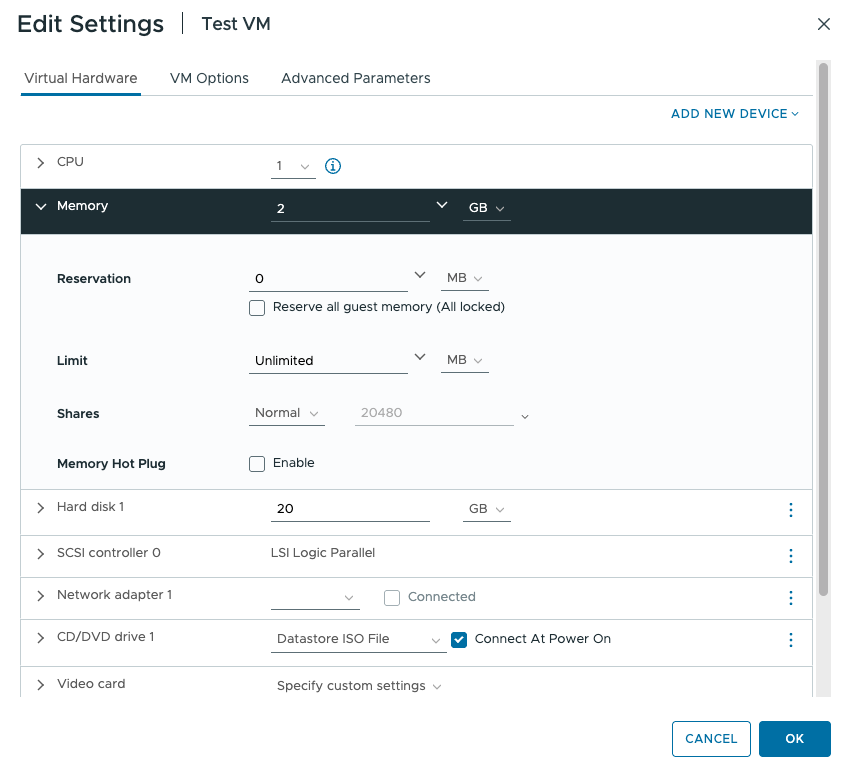The width and height of the screenshot is (845, 768).
Task: Open Video card custom settings dropdown
Action: [x=359, y=686]
